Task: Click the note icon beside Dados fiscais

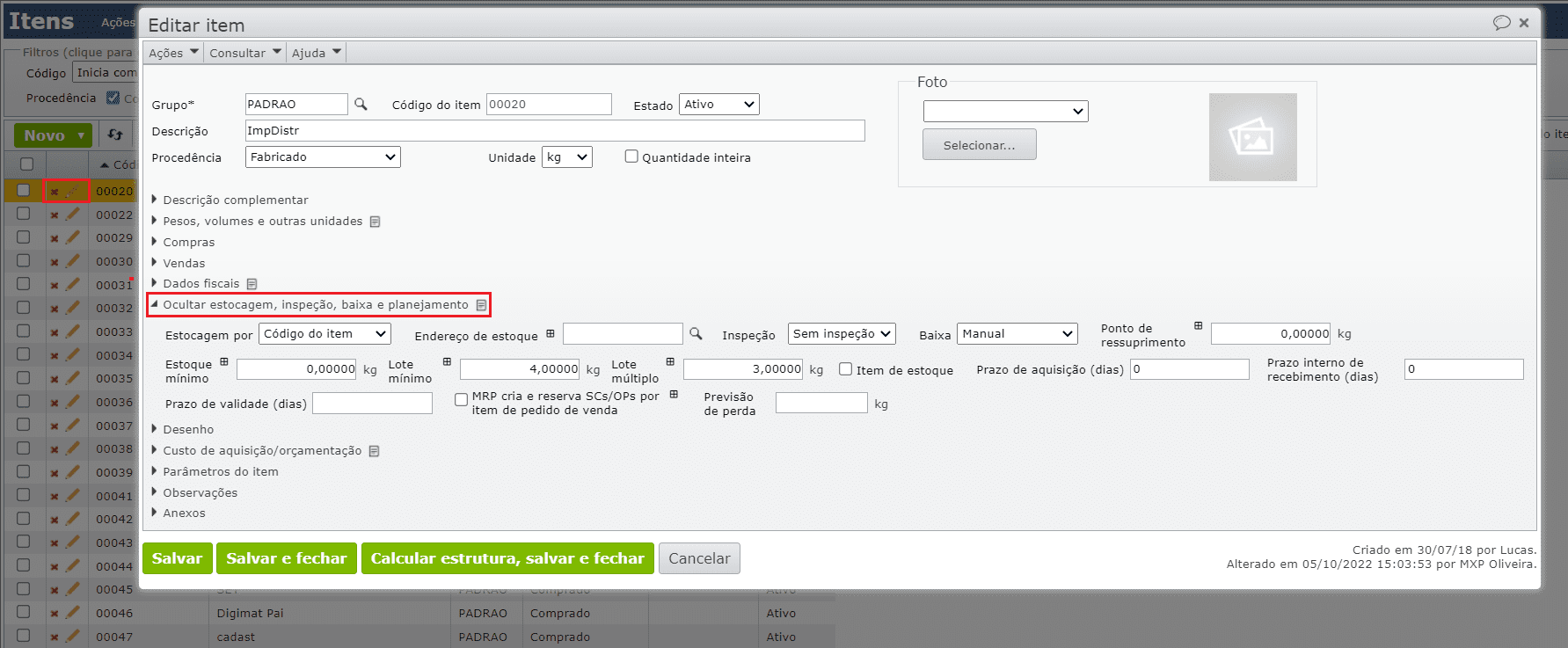Action: pyautogui.click(x=252, y=284)
